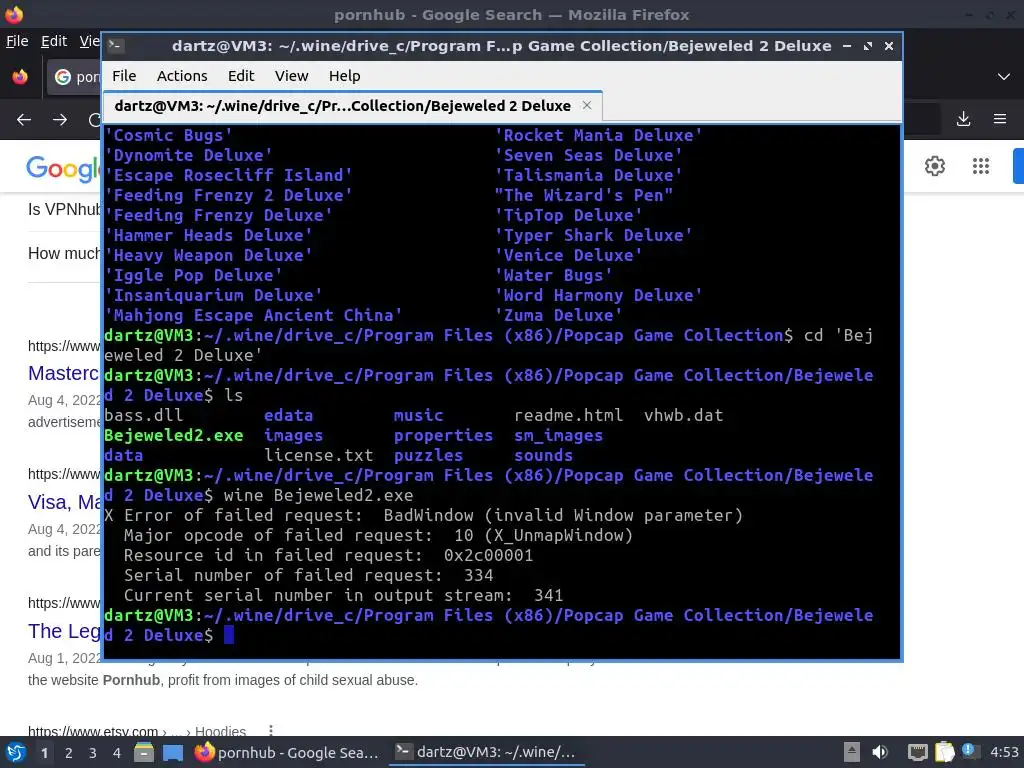This screenshot has height=768, width=1024.
Task: Click 'license.txt' in terminal listing
Action: coord(319,455)
